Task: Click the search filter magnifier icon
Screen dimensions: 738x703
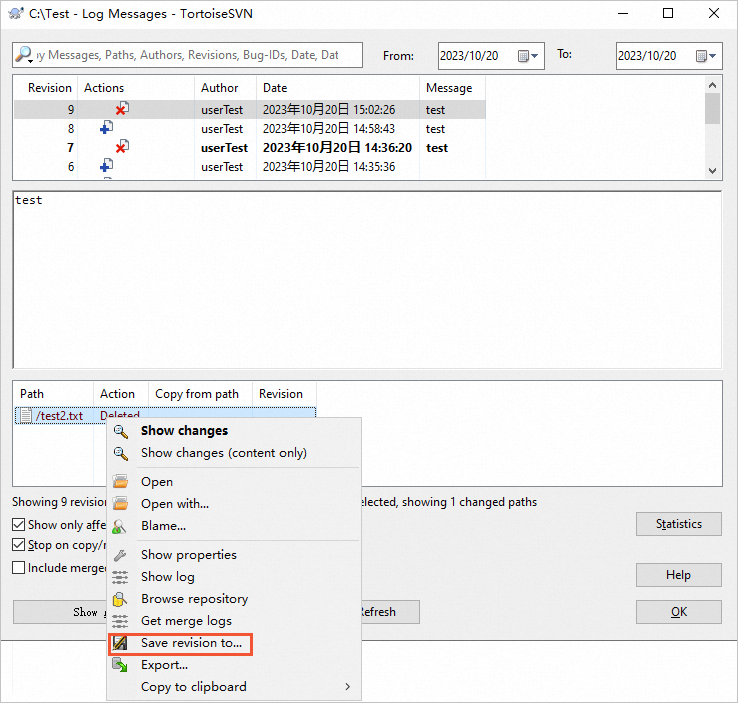Action: [24, 55]
